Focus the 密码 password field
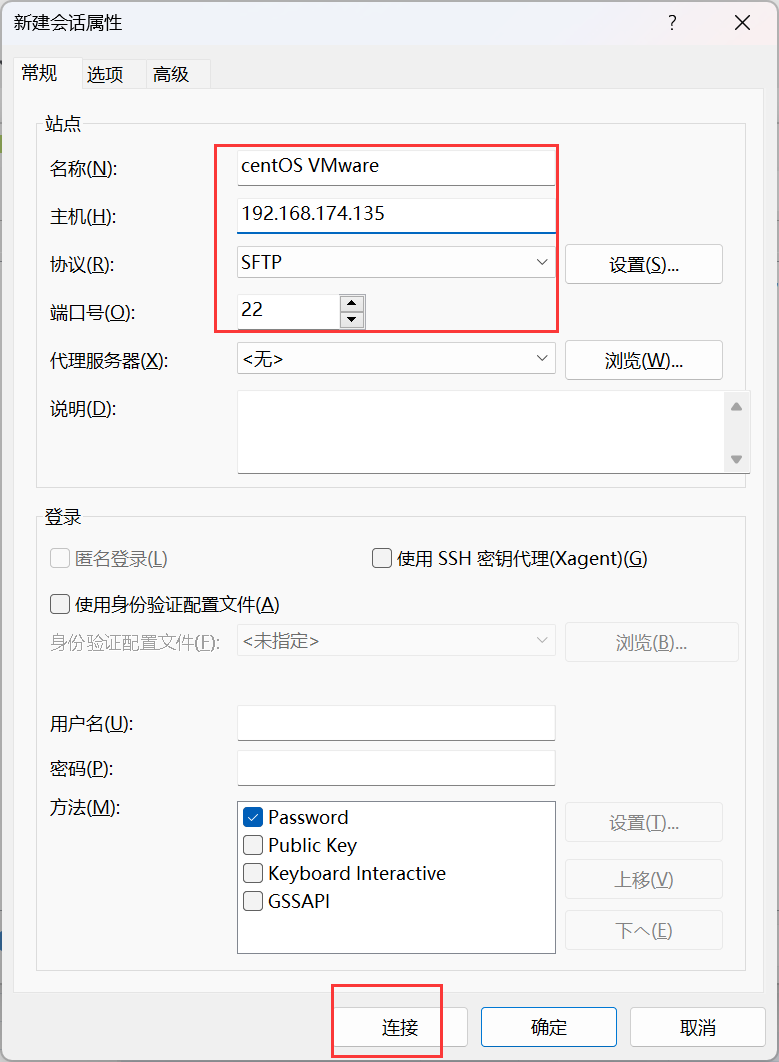Image resolution: width=779 pixels, height=1062 pixels. click(x=396, y=768)
